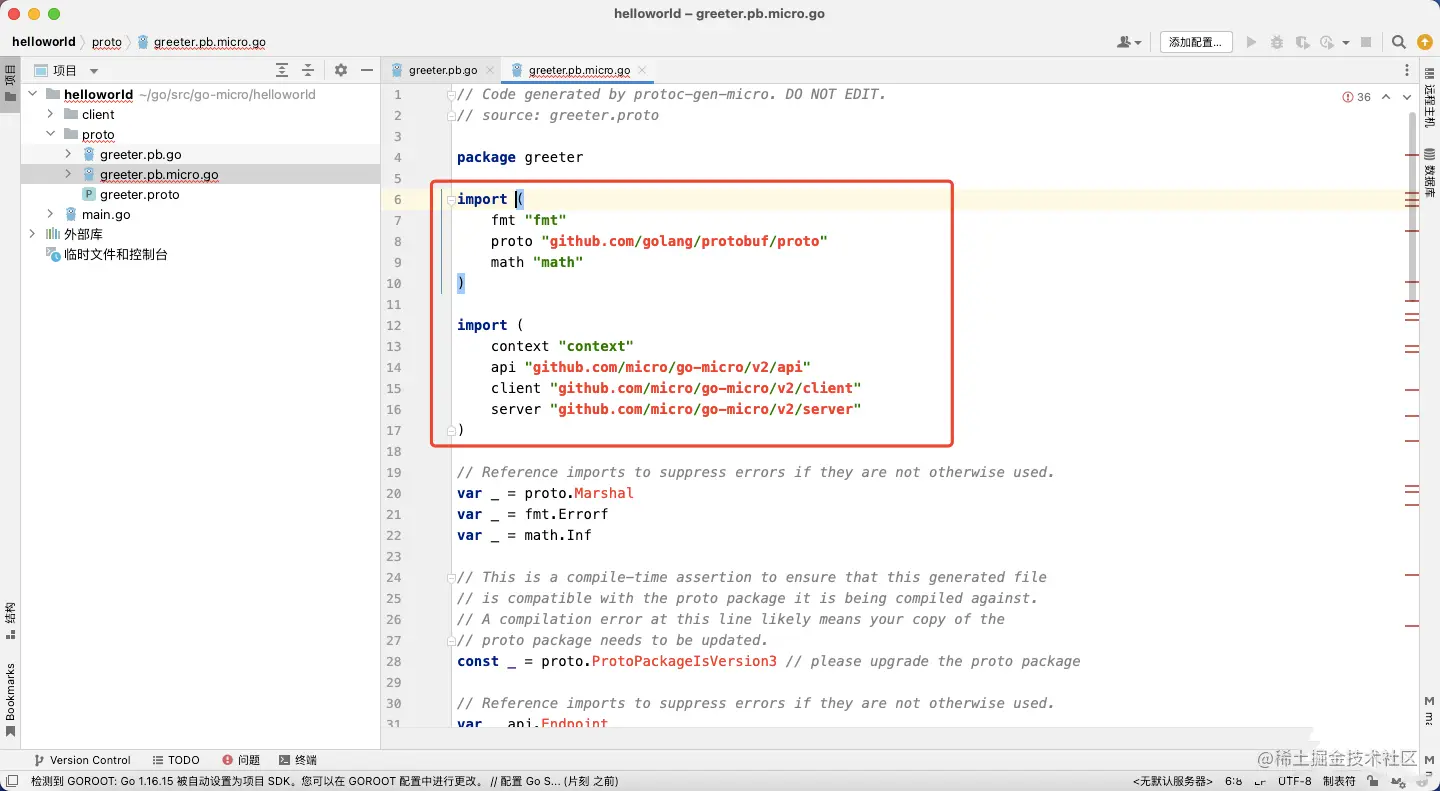The image size is (1440, 791).
Task: Click the Debug bug icon
Action: click(1277, 42)
